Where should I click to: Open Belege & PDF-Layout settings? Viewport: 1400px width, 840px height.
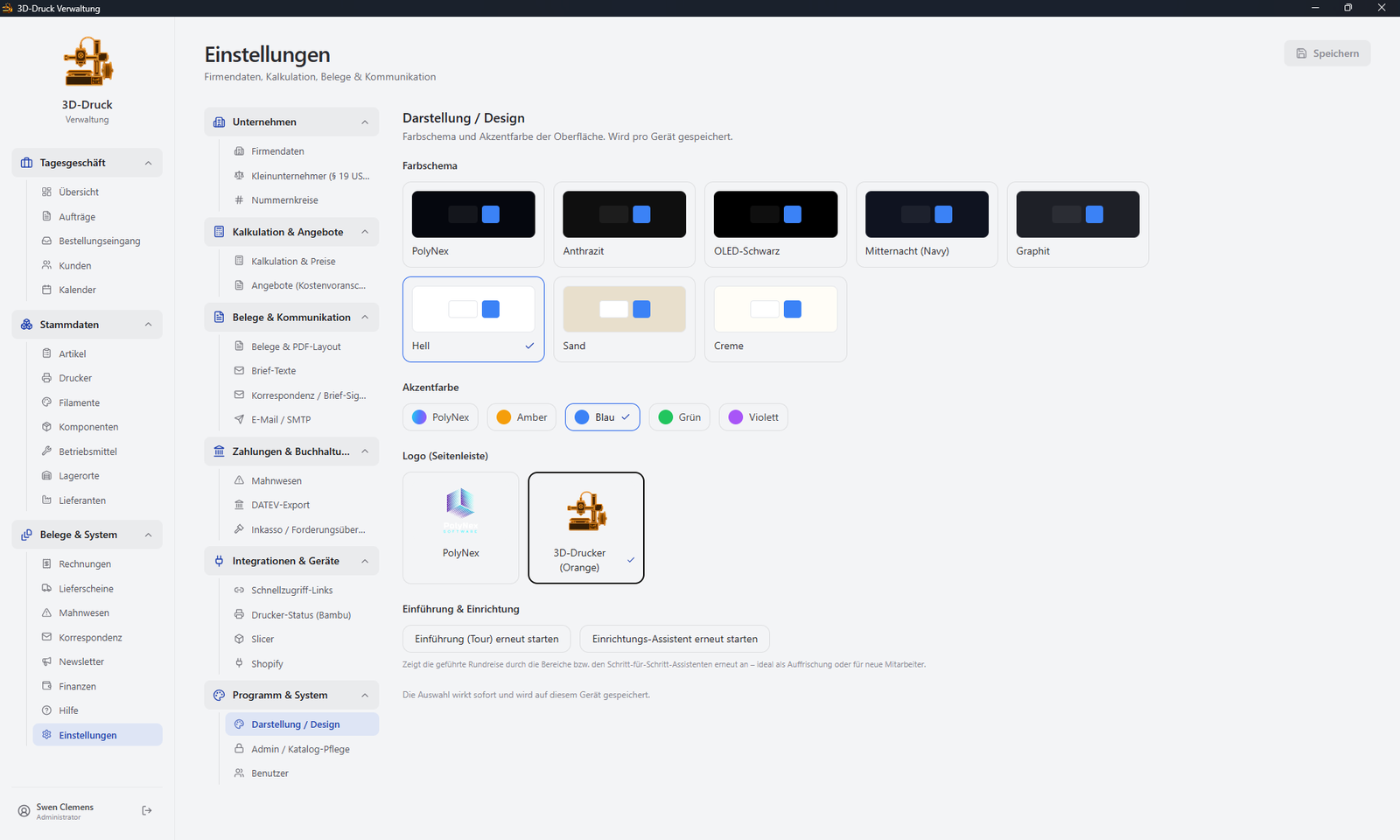[302, 346]
